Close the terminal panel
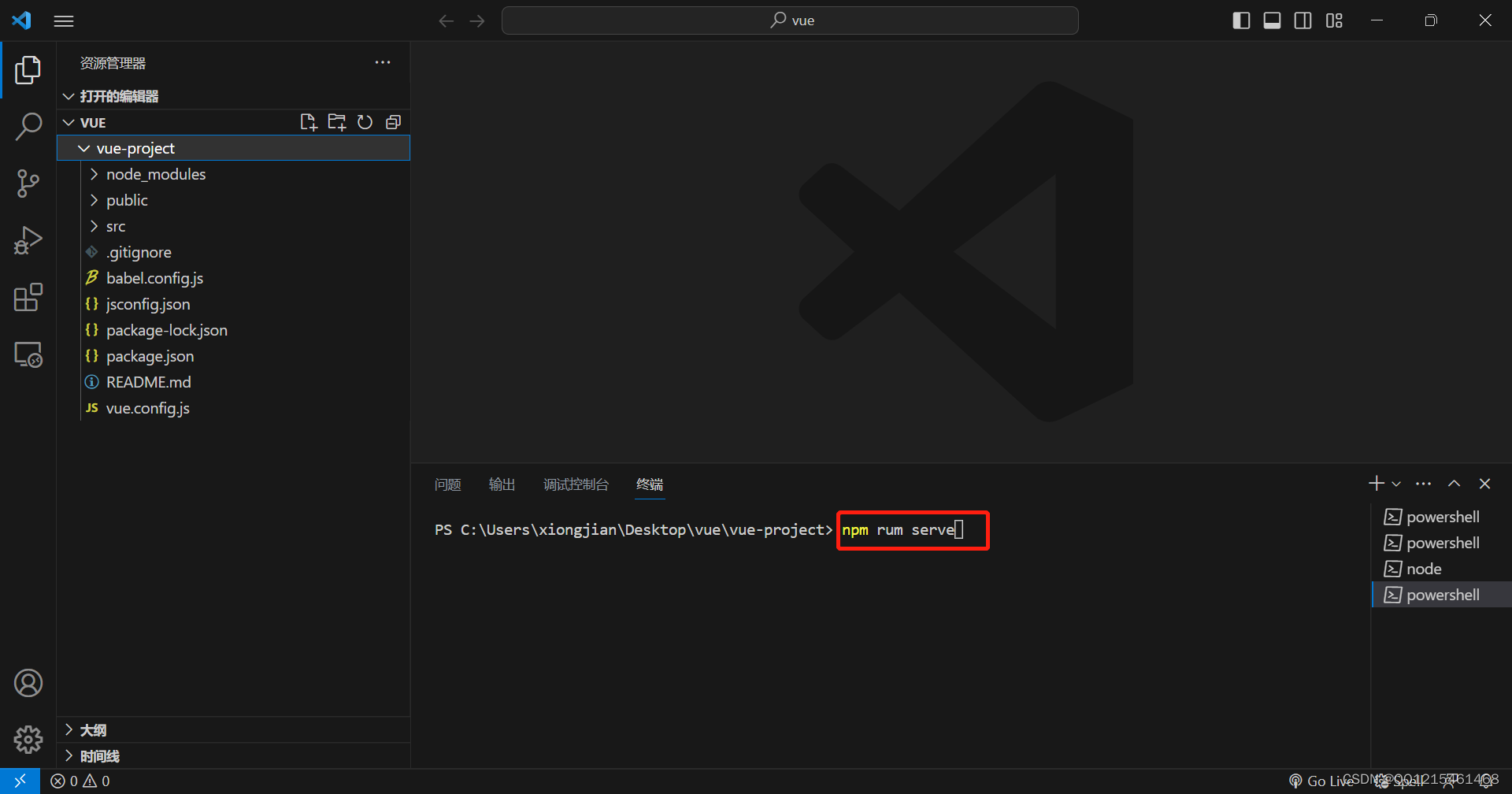1512x794 pixels. pos(1484,484)
